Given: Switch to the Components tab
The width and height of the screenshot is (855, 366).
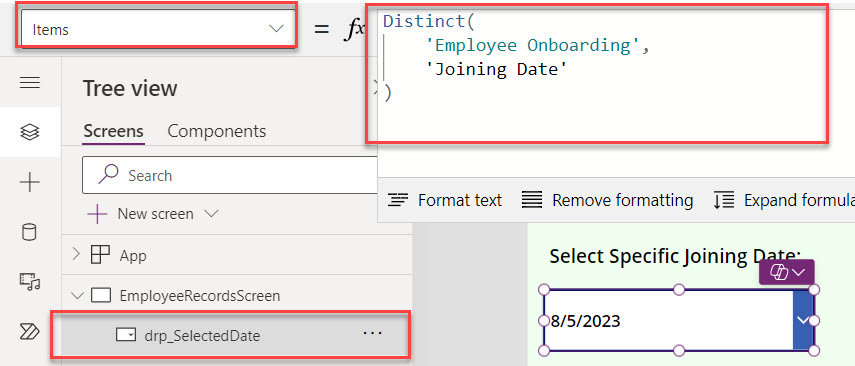Looking at the screenshot, I should click(216, 131).
